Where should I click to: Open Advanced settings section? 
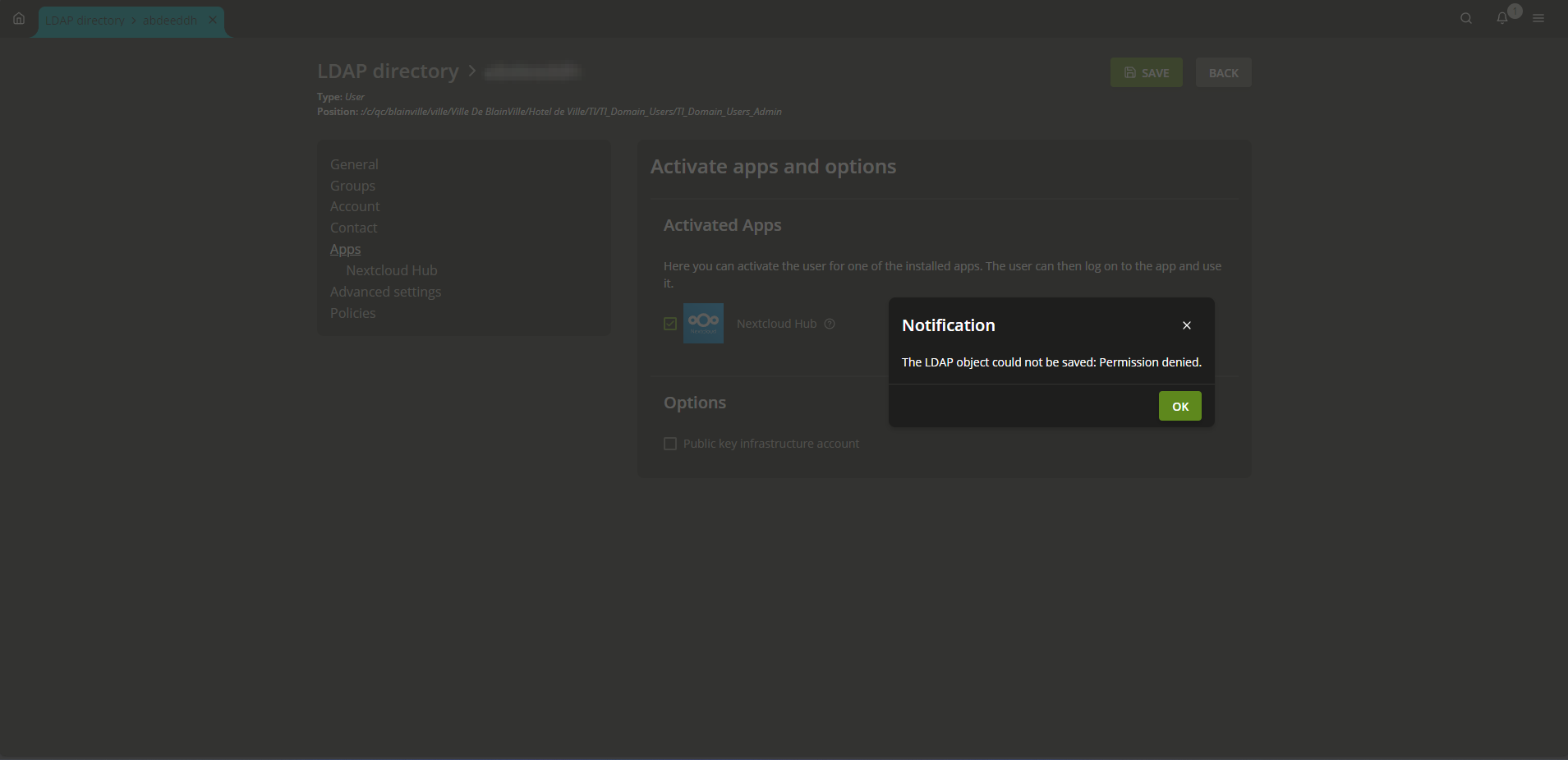[385, 292]
